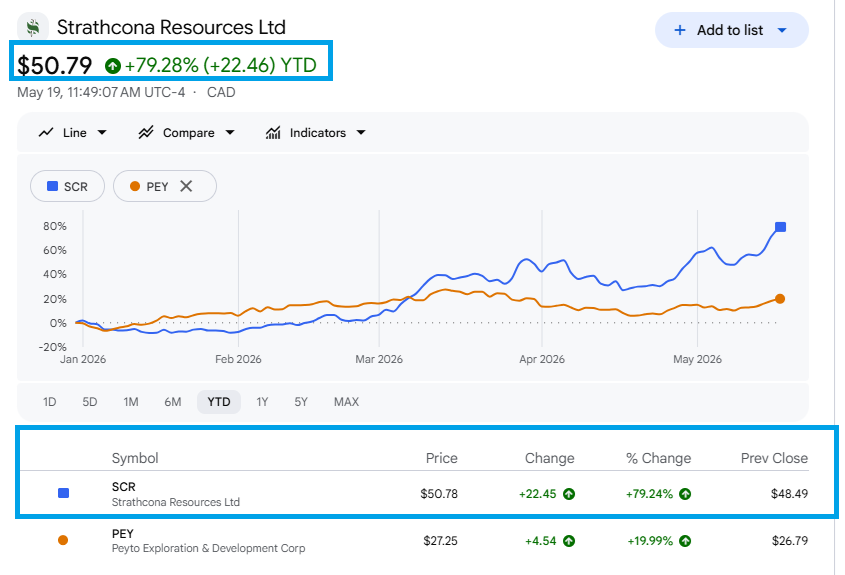Click the $50.78 price cell

[439, 494]
